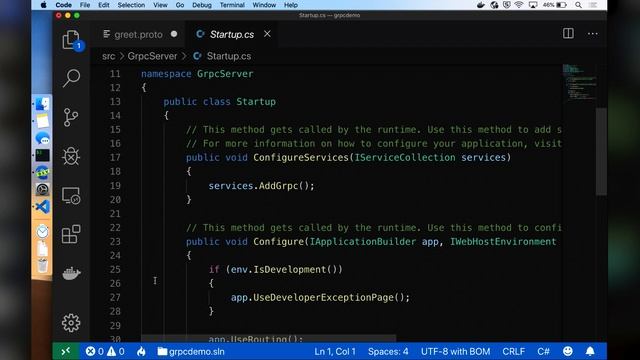Click 'ConfigureServices' method name
The height and width of the screenshot is (360, 640).
[x=301, y=158]
